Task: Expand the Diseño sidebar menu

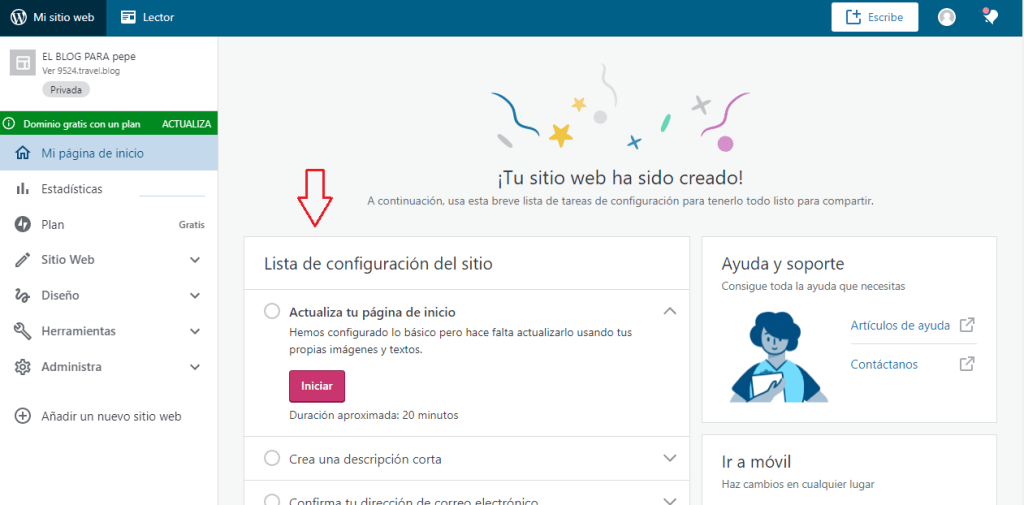Action: coord(195,296)
